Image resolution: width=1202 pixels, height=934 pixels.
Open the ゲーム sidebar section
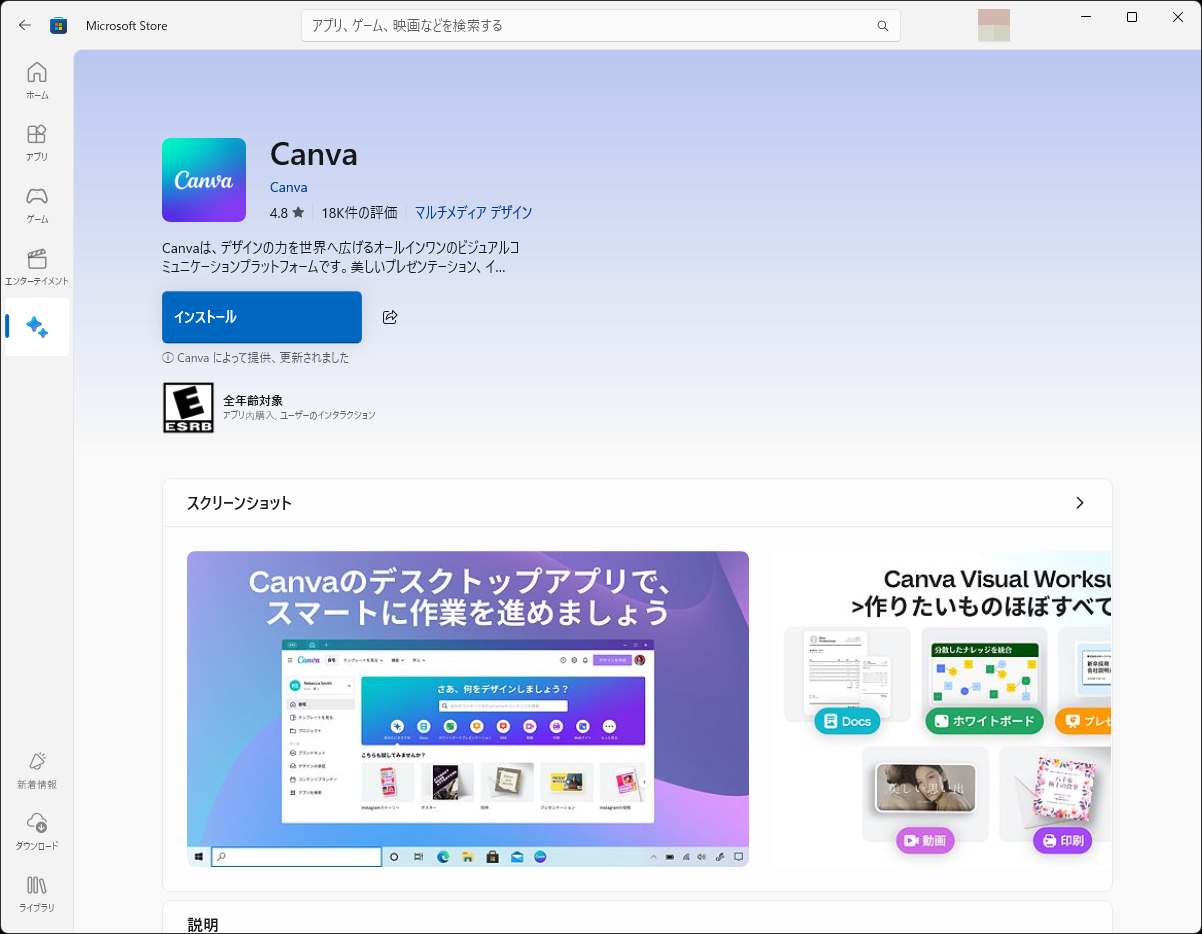(36, 204)
